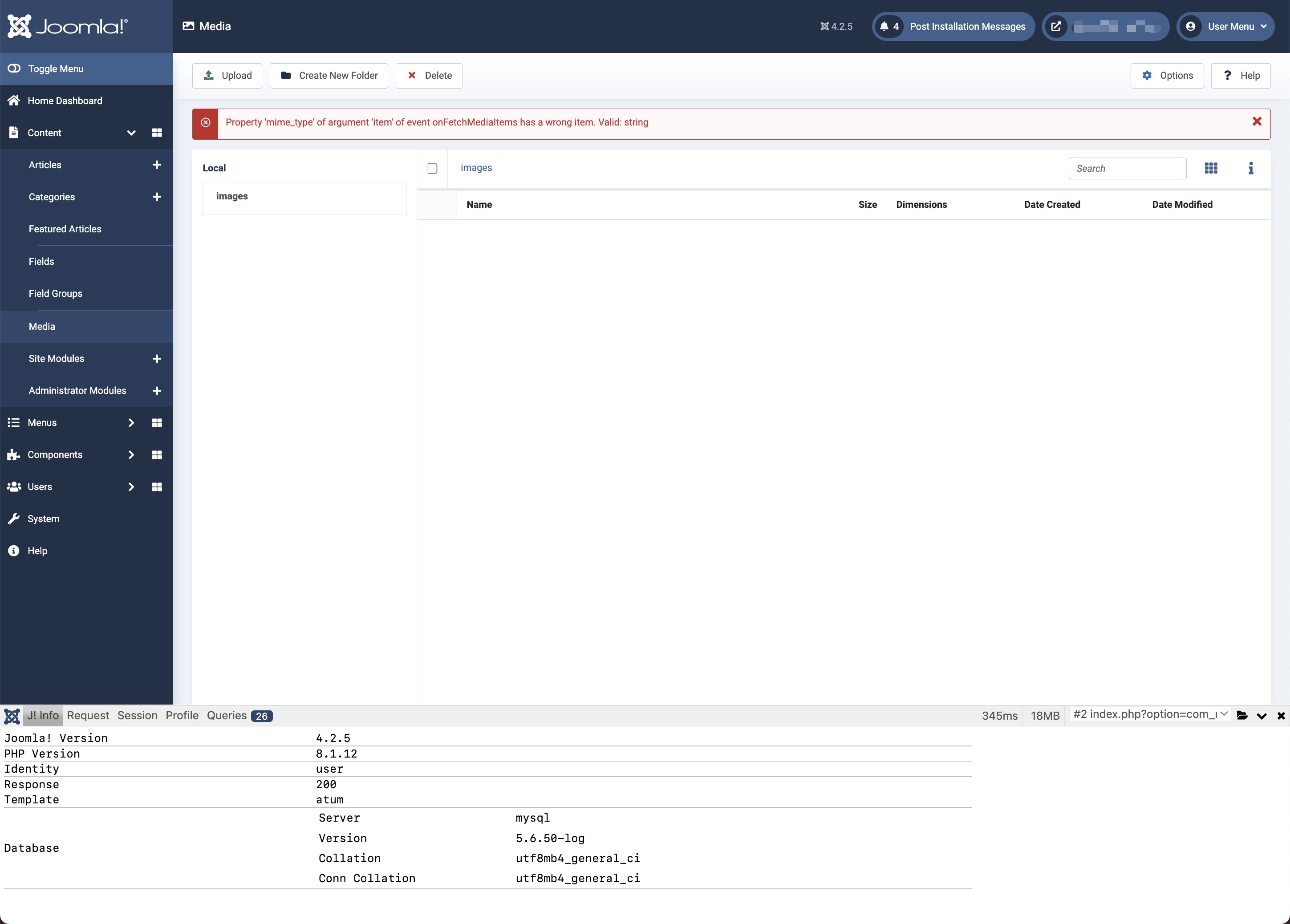
Task: Click Dimensions column header
Action: (x=921, y=205)
